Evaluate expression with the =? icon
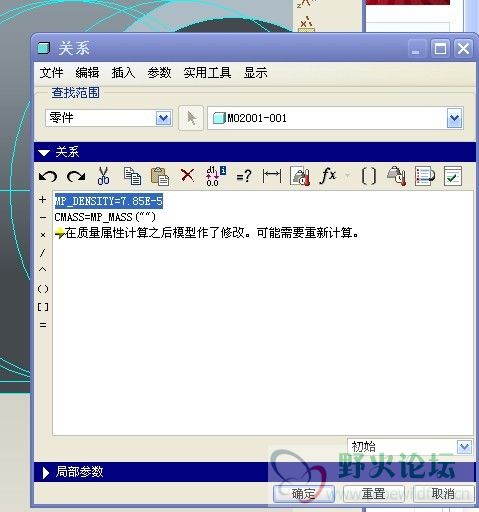 244,176
